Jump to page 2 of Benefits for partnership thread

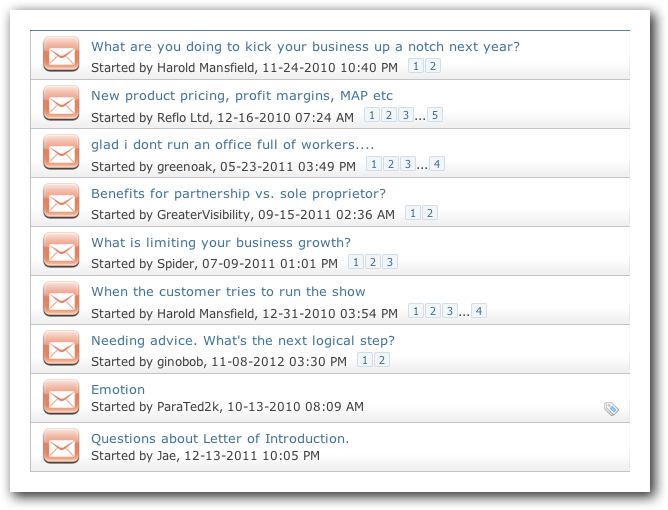[430, 213]
